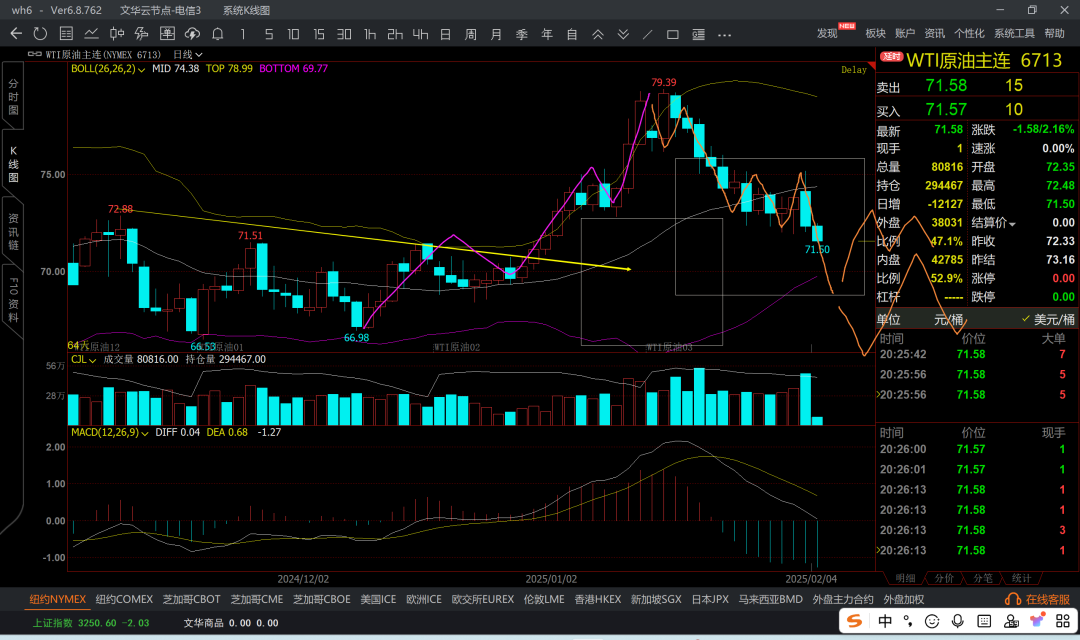Expand the 结算价 dropdown arrow
Viewport: 1080px width, 640px height.
1012,222
